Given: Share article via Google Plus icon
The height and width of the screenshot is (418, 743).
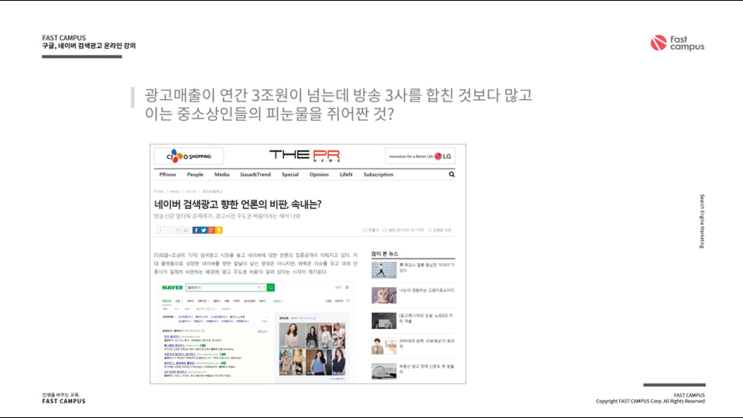Looking at the screenshot, I should pos(211,230).
